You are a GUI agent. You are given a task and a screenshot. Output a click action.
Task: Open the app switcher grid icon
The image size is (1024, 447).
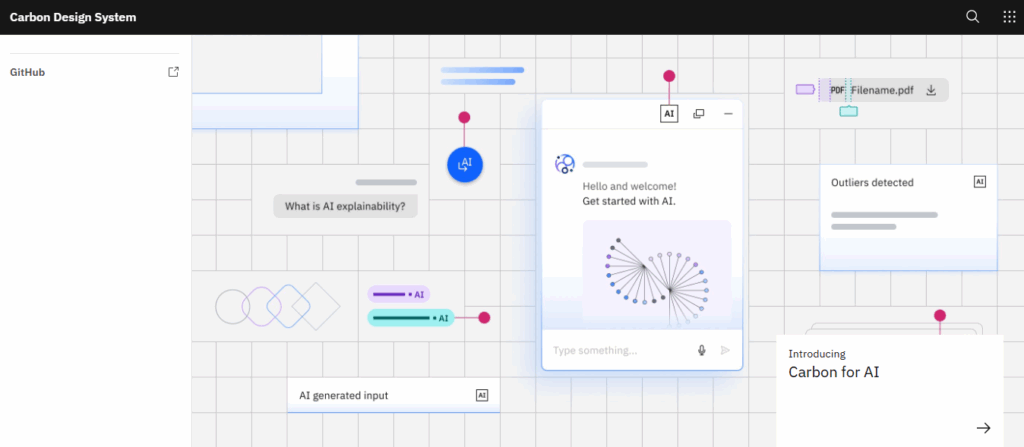click(x=1009, y=17)
